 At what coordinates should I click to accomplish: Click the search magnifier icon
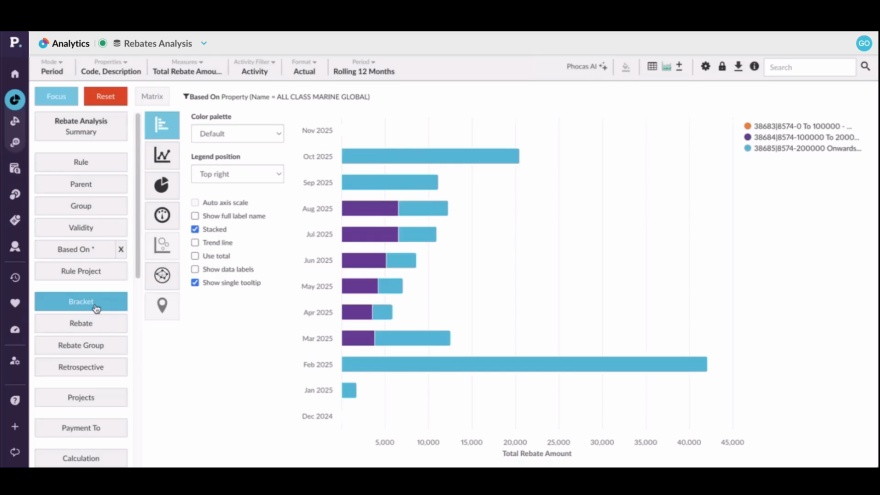[x=865, y=66]
